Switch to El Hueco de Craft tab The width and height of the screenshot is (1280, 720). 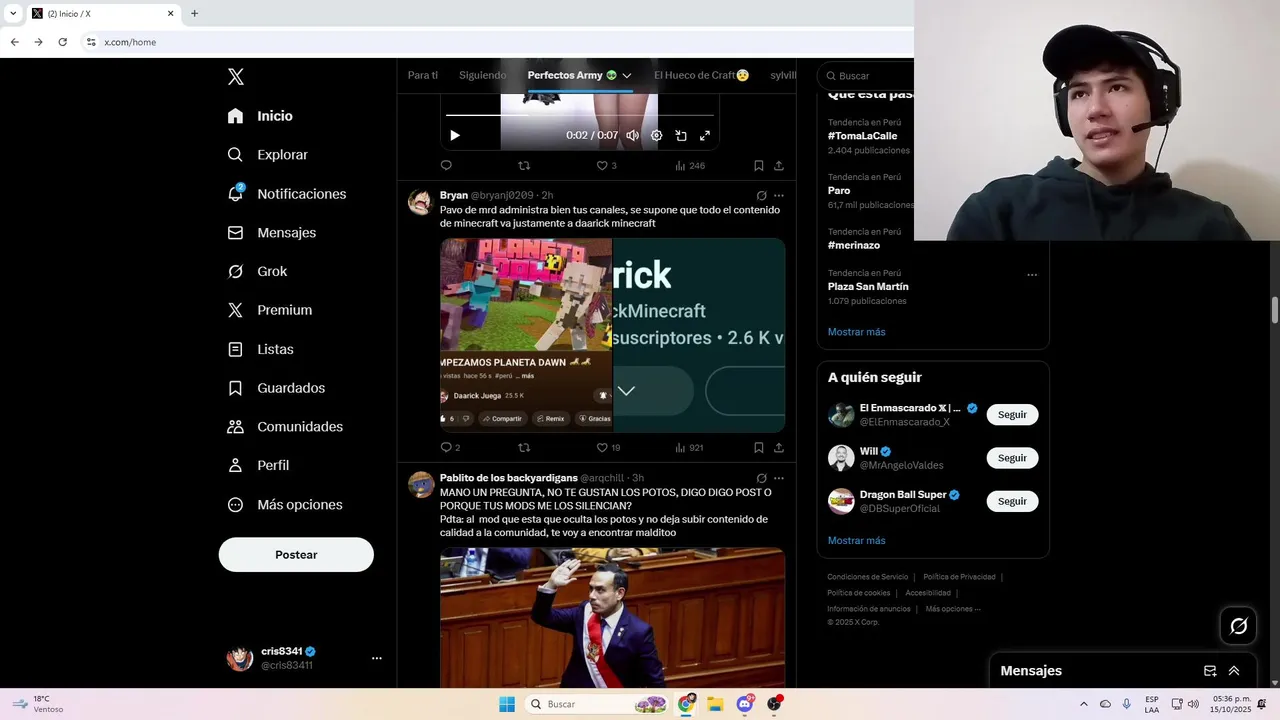coord(701,75)
